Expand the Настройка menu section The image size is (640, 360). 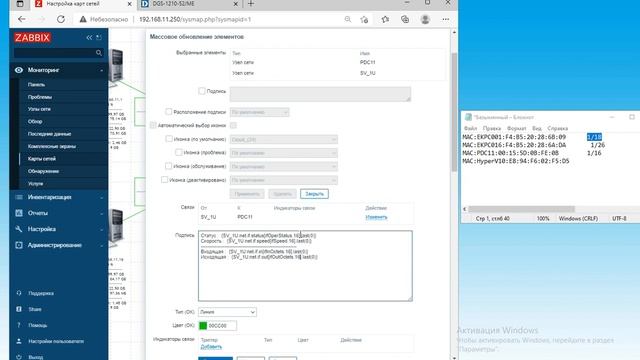(x=101, y=229)
